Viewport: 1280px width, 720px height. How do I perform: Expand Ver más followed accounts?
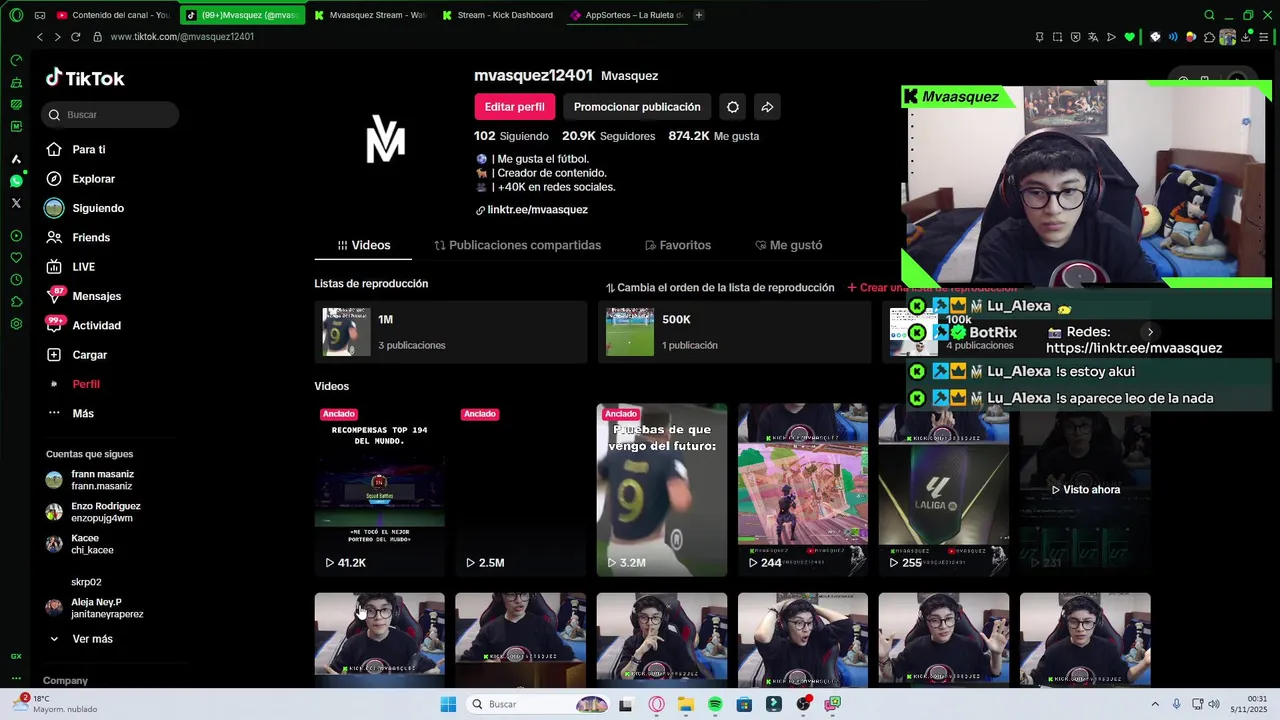point(92,639)
